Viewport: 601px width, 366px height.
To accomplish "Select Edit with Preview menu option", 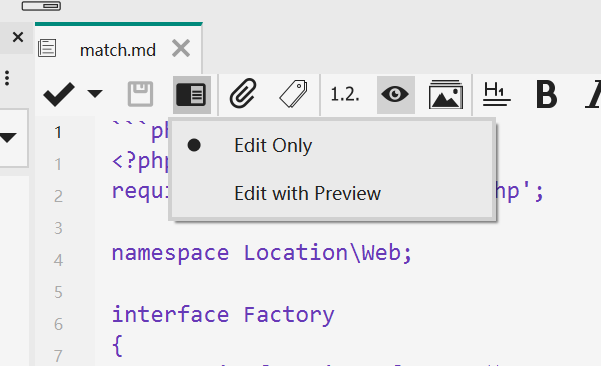I will pyautogui.click(x=332, y=193).
